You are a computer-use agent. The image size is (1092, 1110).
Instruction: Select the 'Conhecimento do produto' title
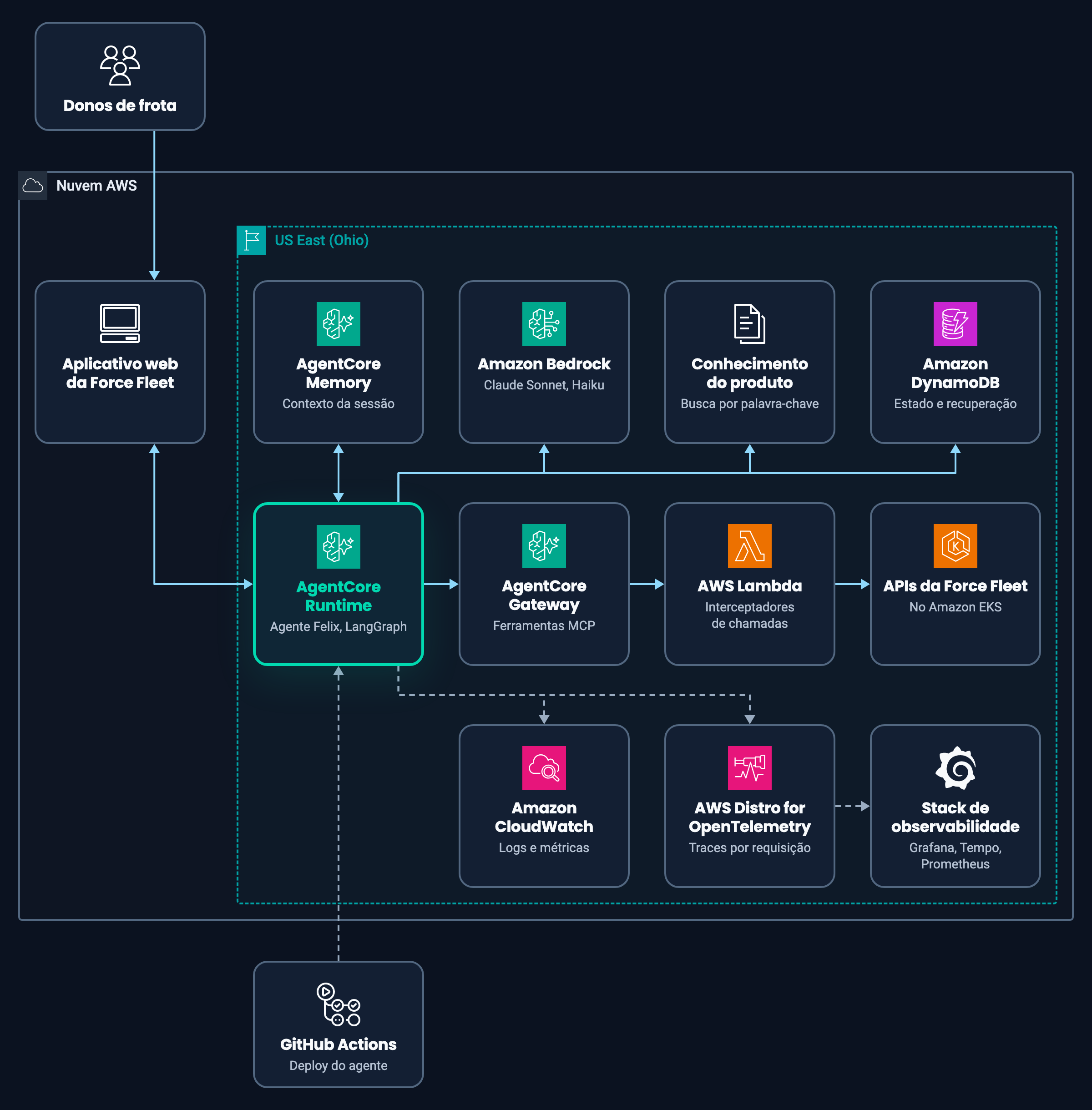pyautogui.click(x=749, y=373)
